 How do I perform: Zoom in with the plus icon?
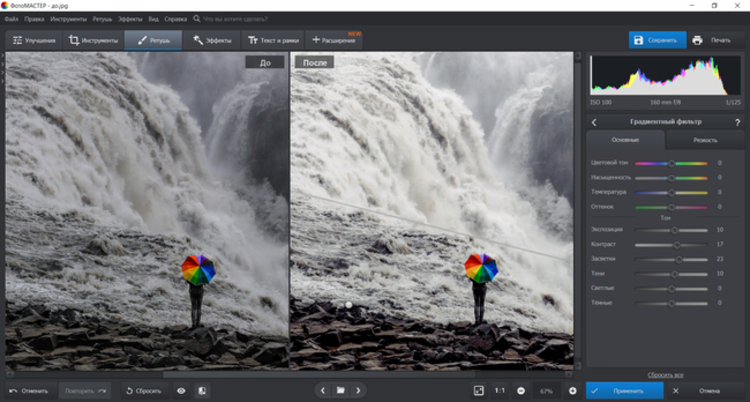coord(572,390)
